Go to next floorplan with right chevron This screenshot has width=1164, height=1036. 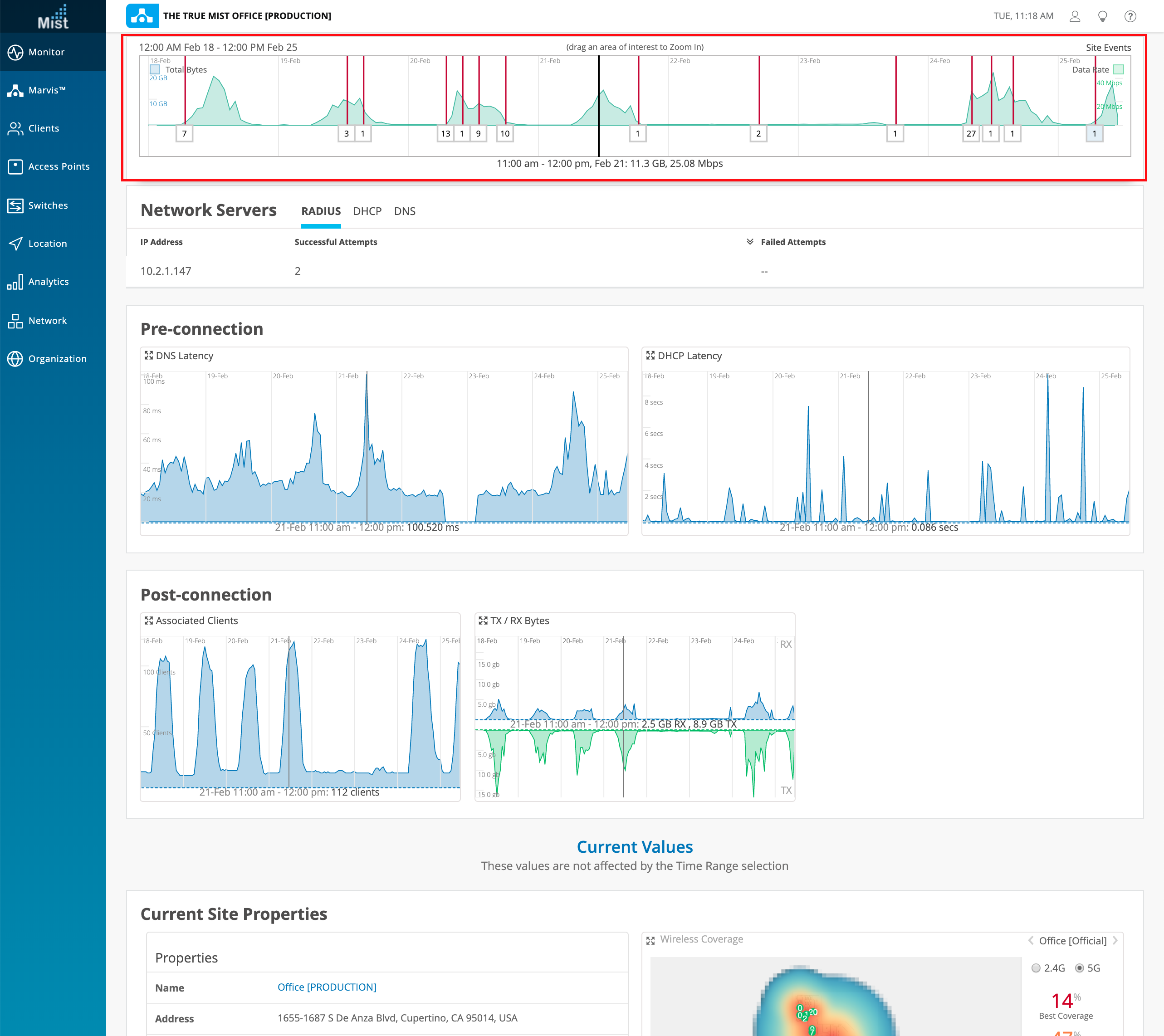[1115, 940]
